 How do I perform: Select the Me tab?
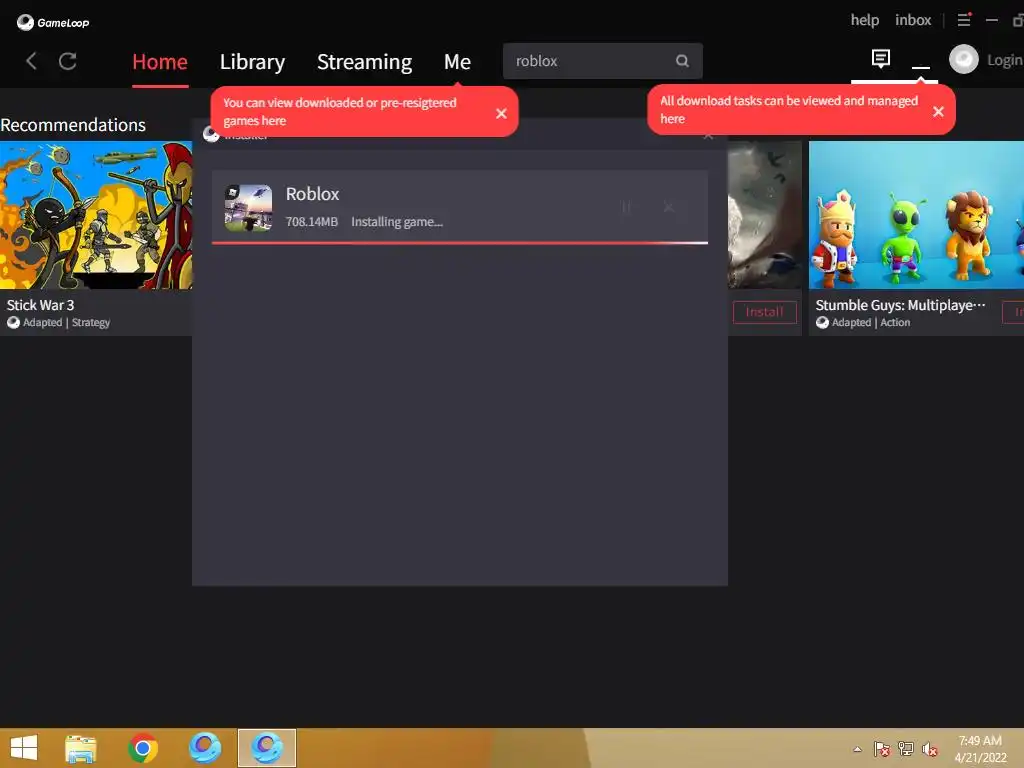point(457,61)
